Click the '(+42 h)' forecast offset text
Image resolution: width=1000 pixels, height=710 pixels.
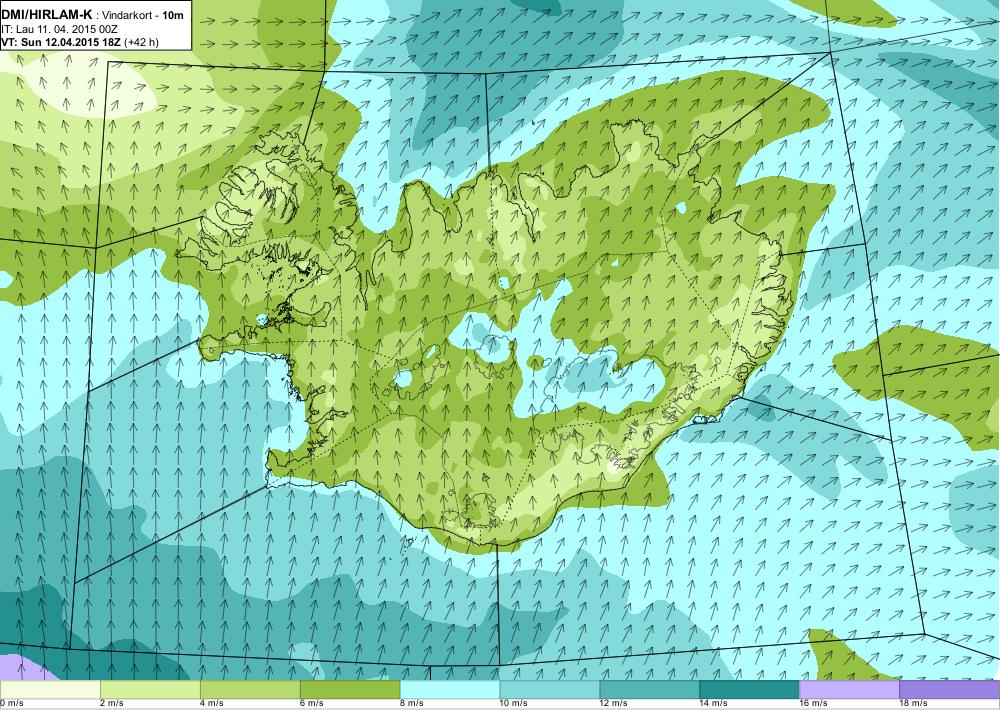142,43
